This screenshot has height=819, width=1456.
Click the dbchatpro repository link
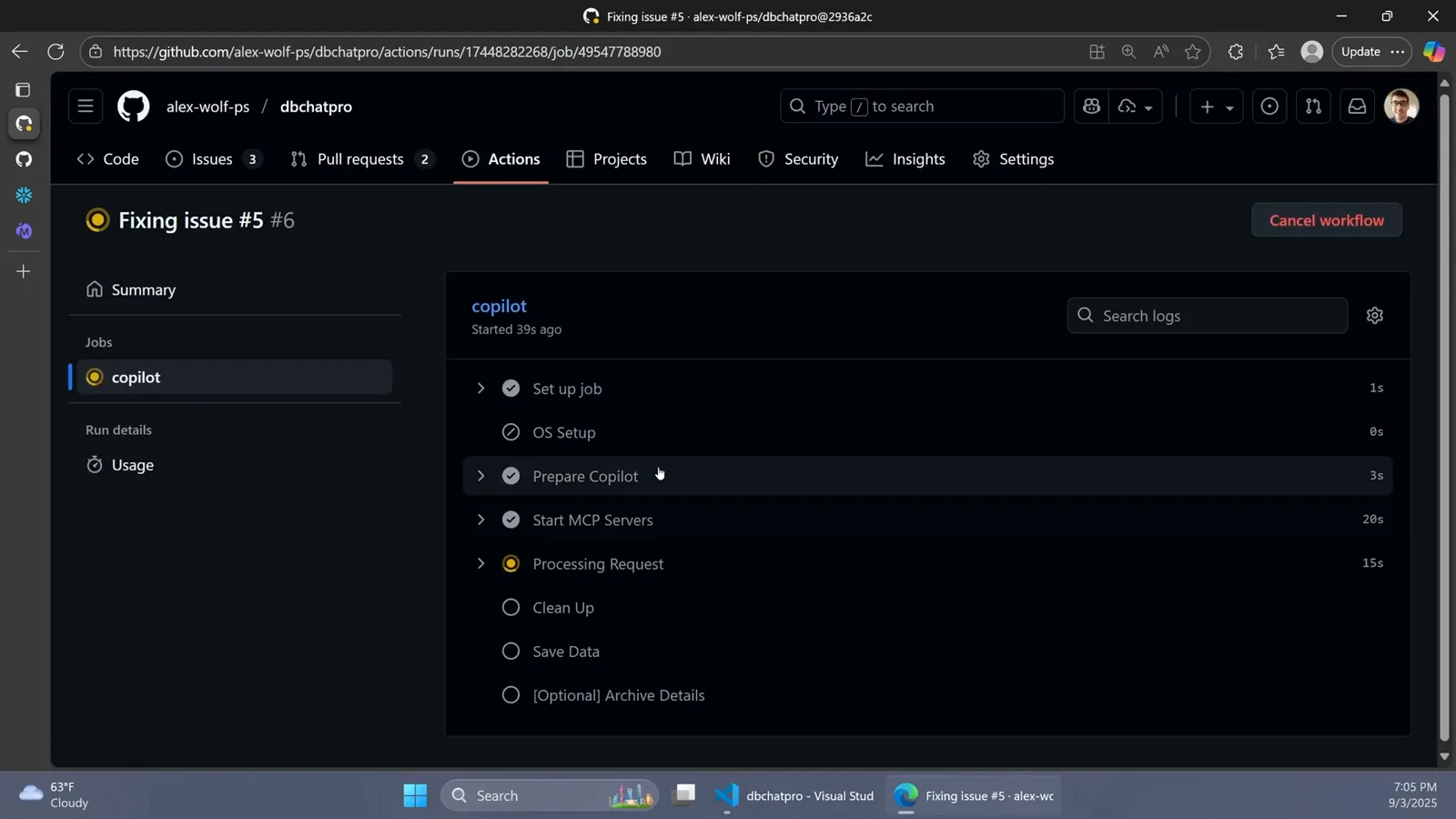(316, 106)
